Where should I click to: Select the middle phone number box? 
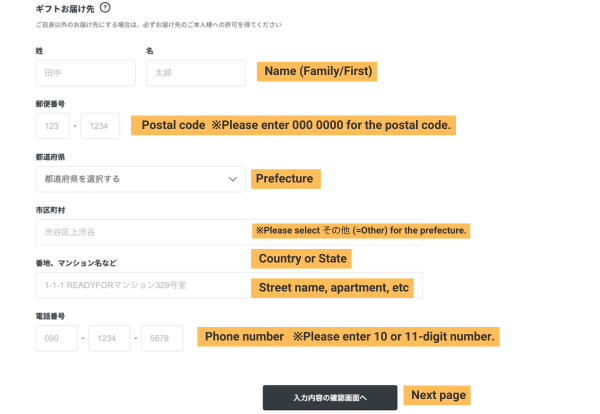(109, 338)
